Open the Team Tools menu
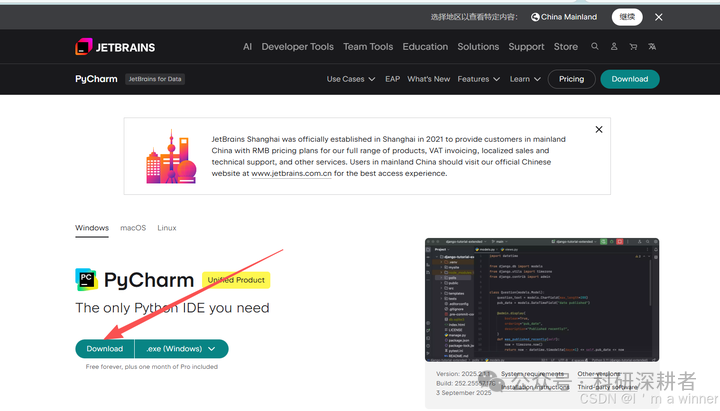Image resolution: width=720 pixels, height=411 pixels. (x=368, y=47)
